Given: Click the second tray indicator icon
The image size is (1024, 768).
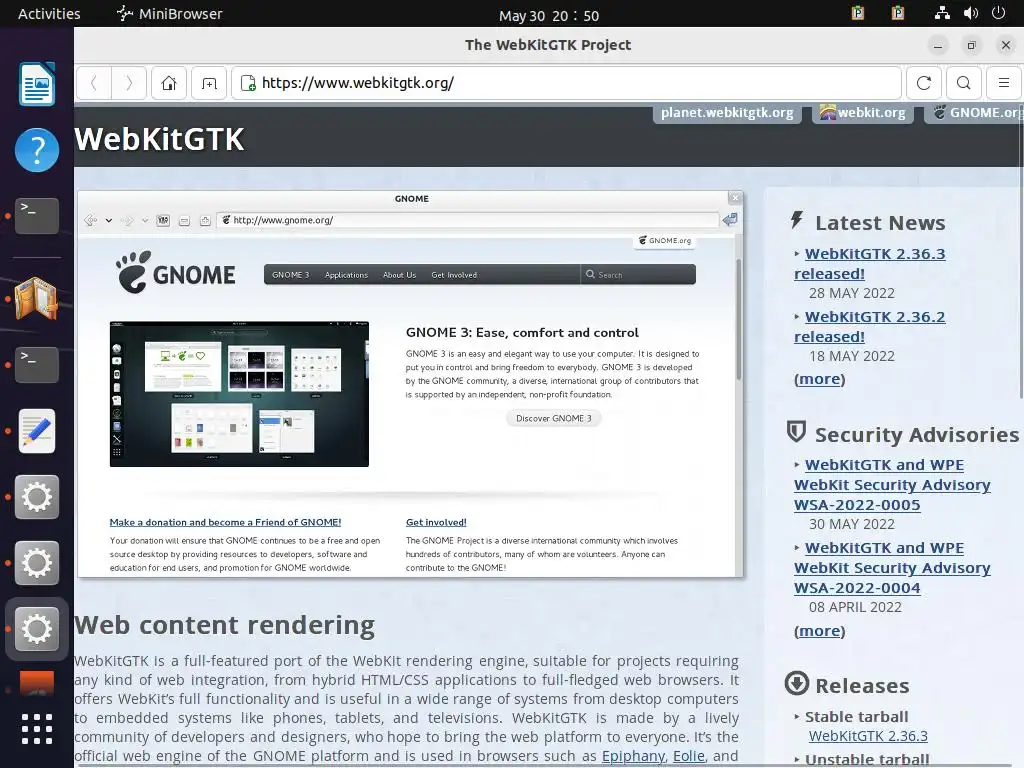Looking at the screenshot, I should [x=898, y=13].
